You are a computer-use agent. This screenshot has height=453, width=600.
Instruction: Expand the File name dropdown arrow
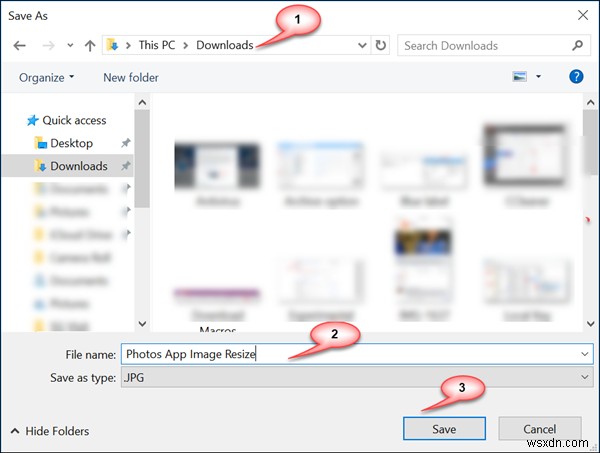[585, 354]
